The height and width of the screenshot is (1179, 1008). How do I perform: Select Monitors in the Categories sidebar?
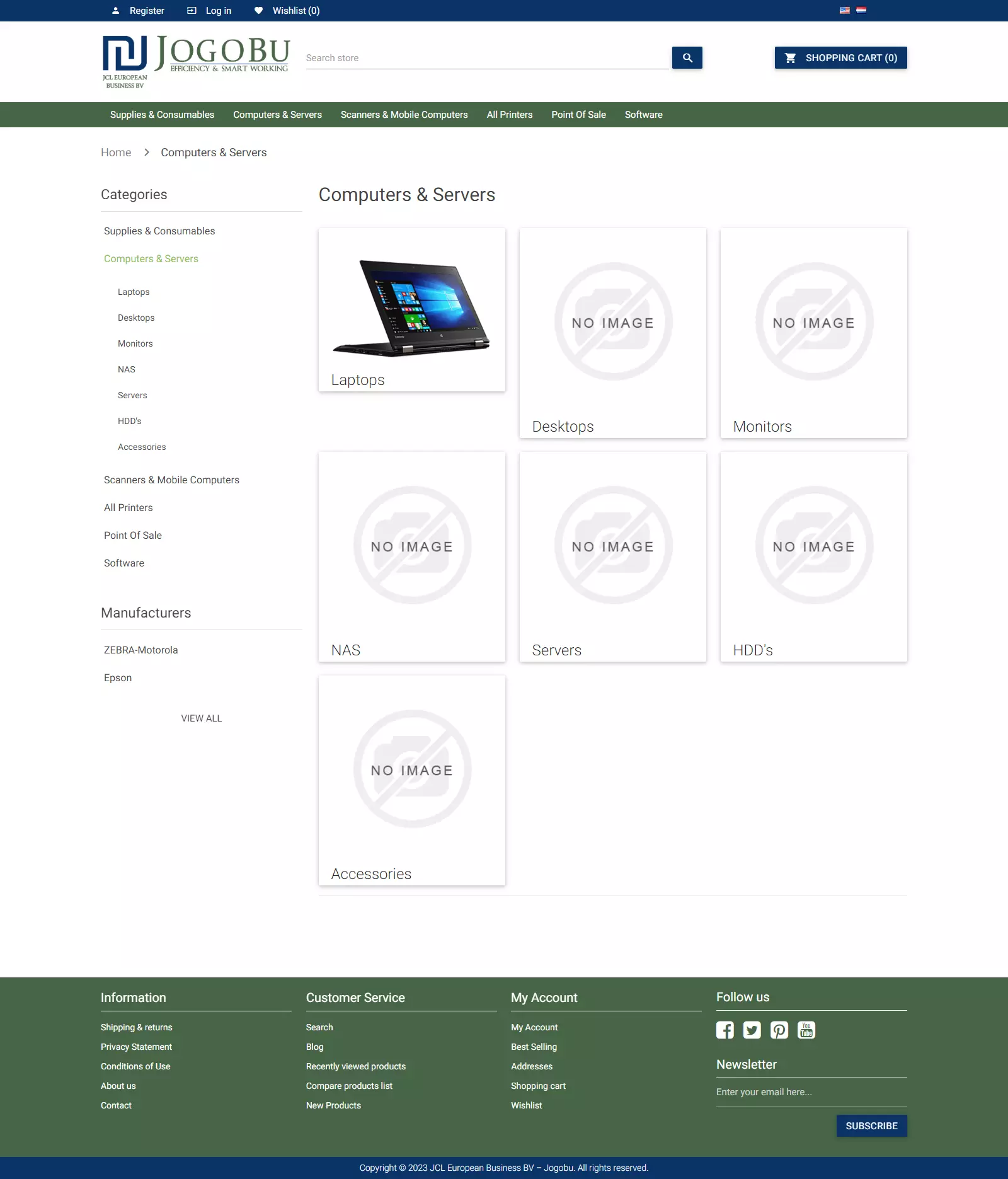[x=135, y=343]
